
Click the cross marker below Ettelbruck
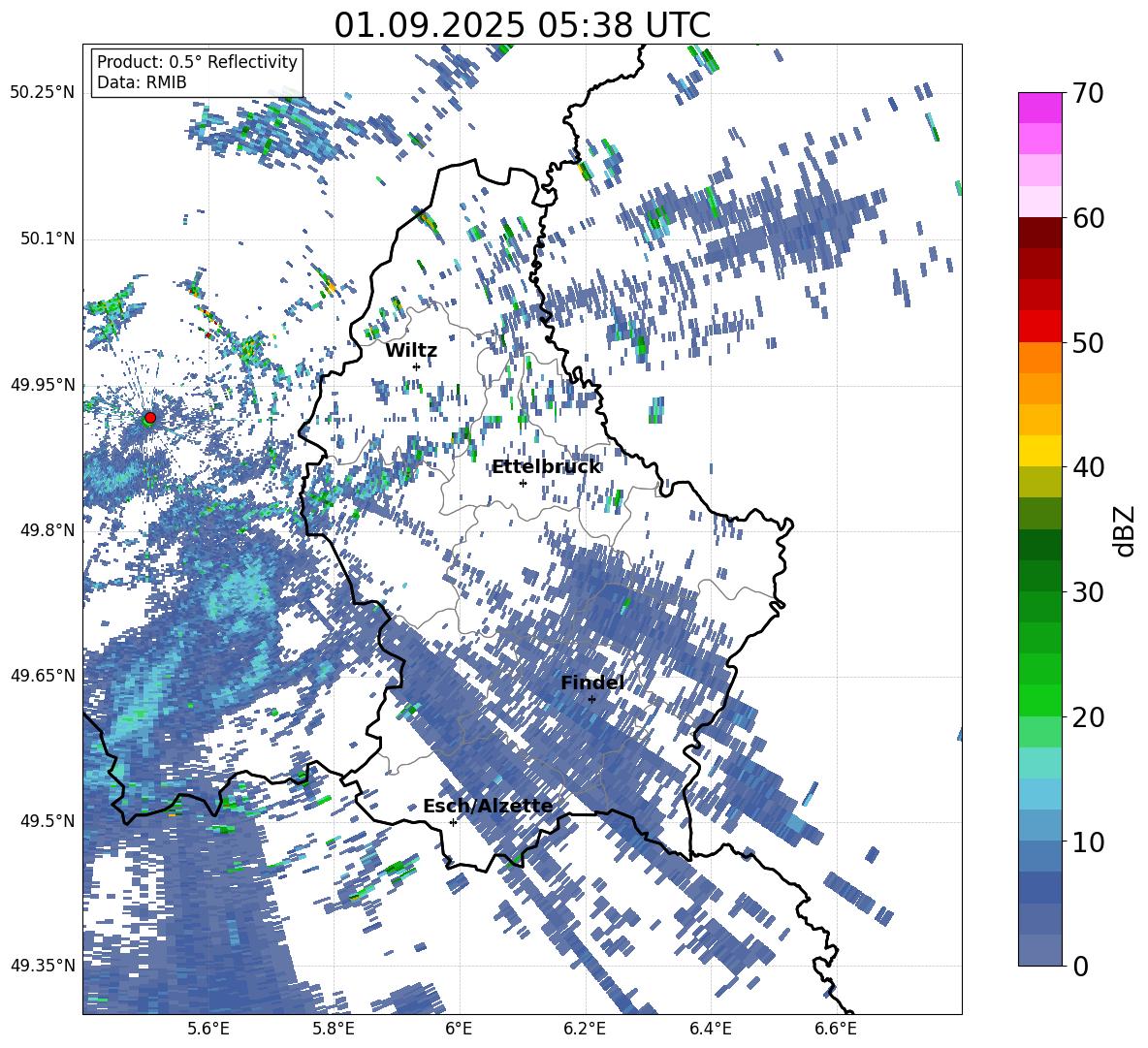523,483
